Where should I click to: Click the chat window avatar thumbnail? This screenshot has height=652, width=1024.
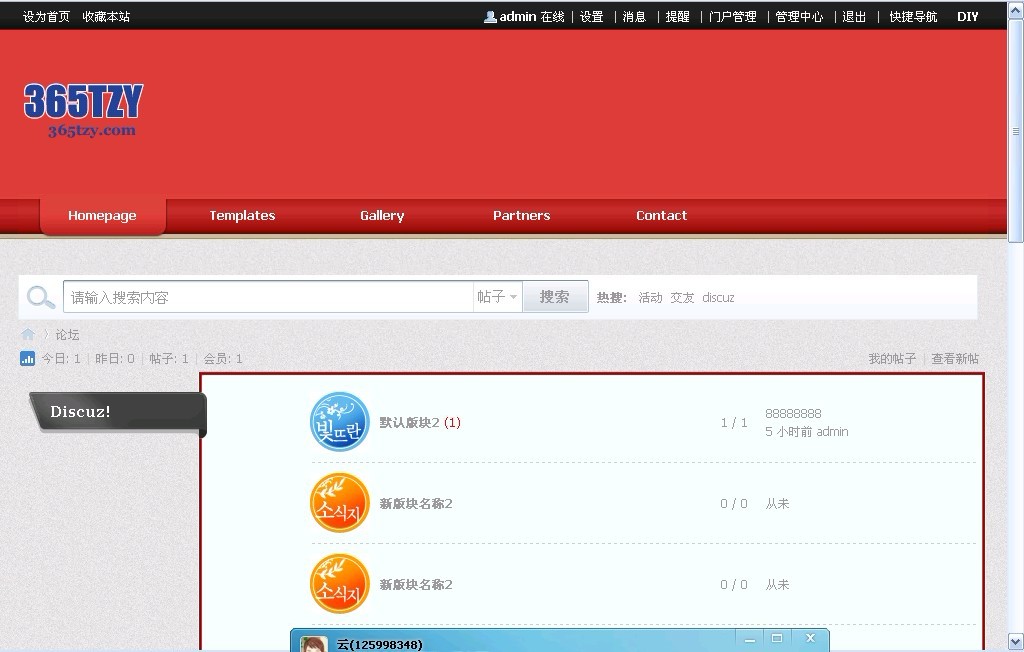click(314, 644)
